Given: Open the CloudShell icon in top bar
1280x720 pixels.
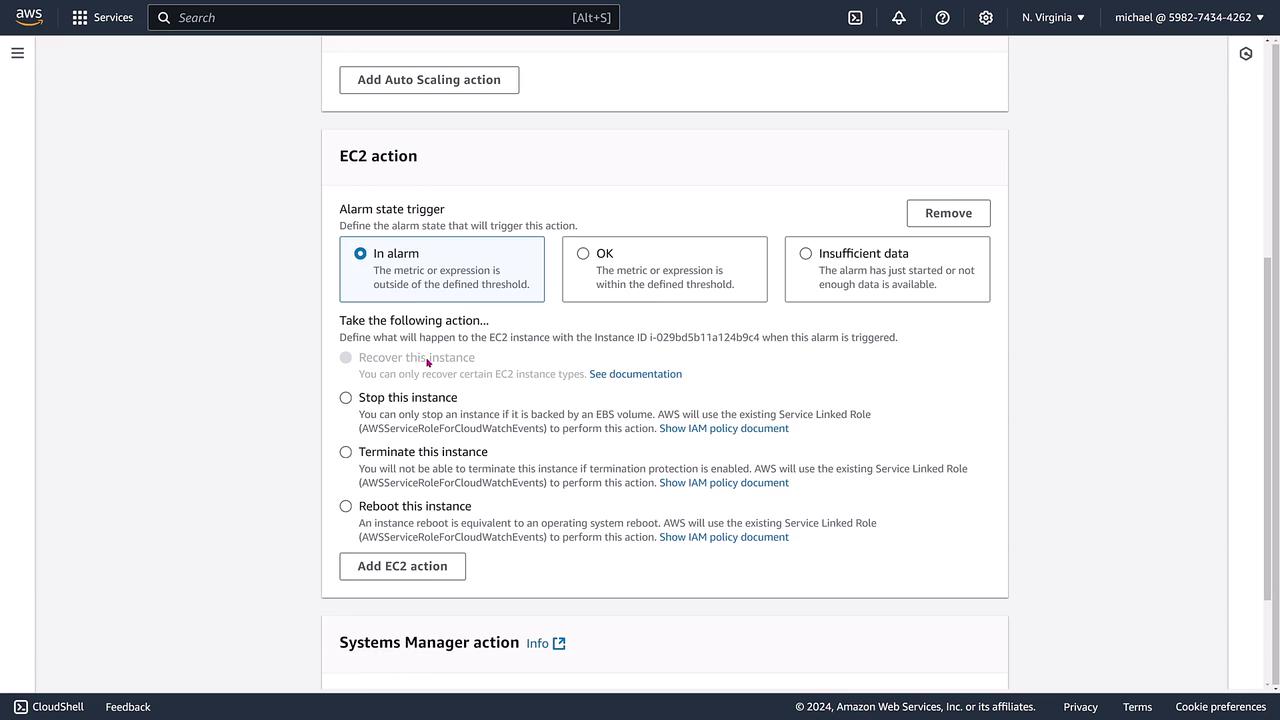Looking at the screenshot, I should [x=855, y=17].
